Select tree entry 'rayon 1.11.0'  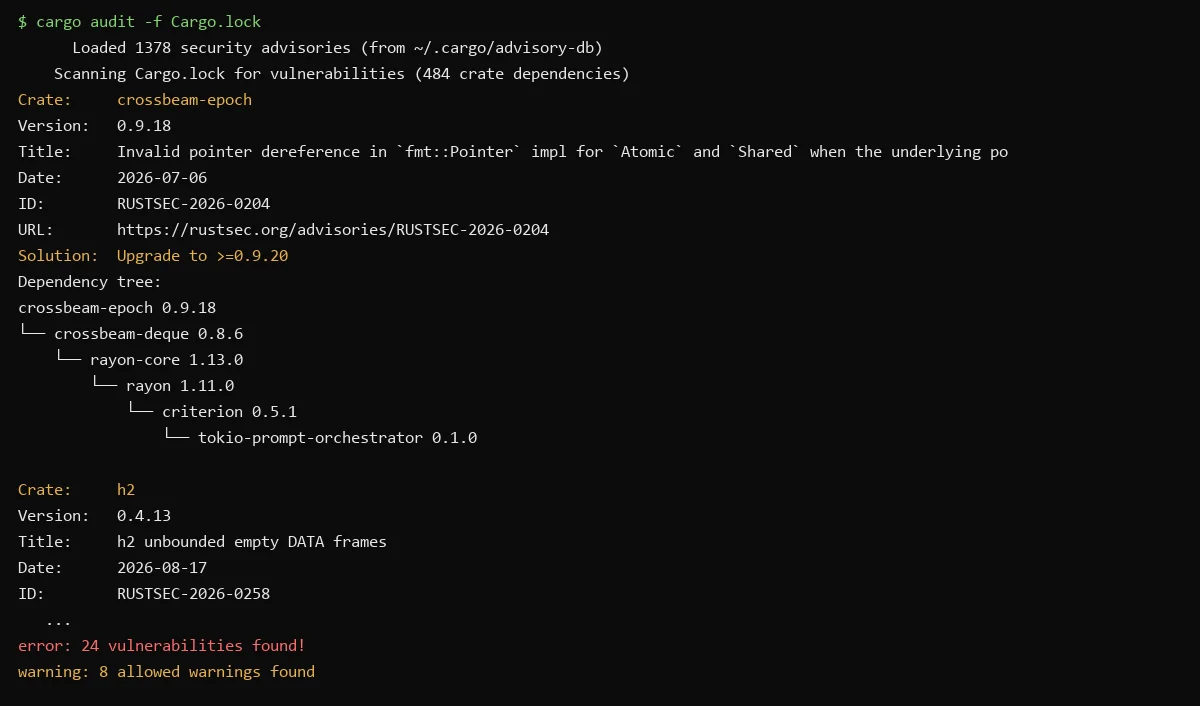(180, 386)
